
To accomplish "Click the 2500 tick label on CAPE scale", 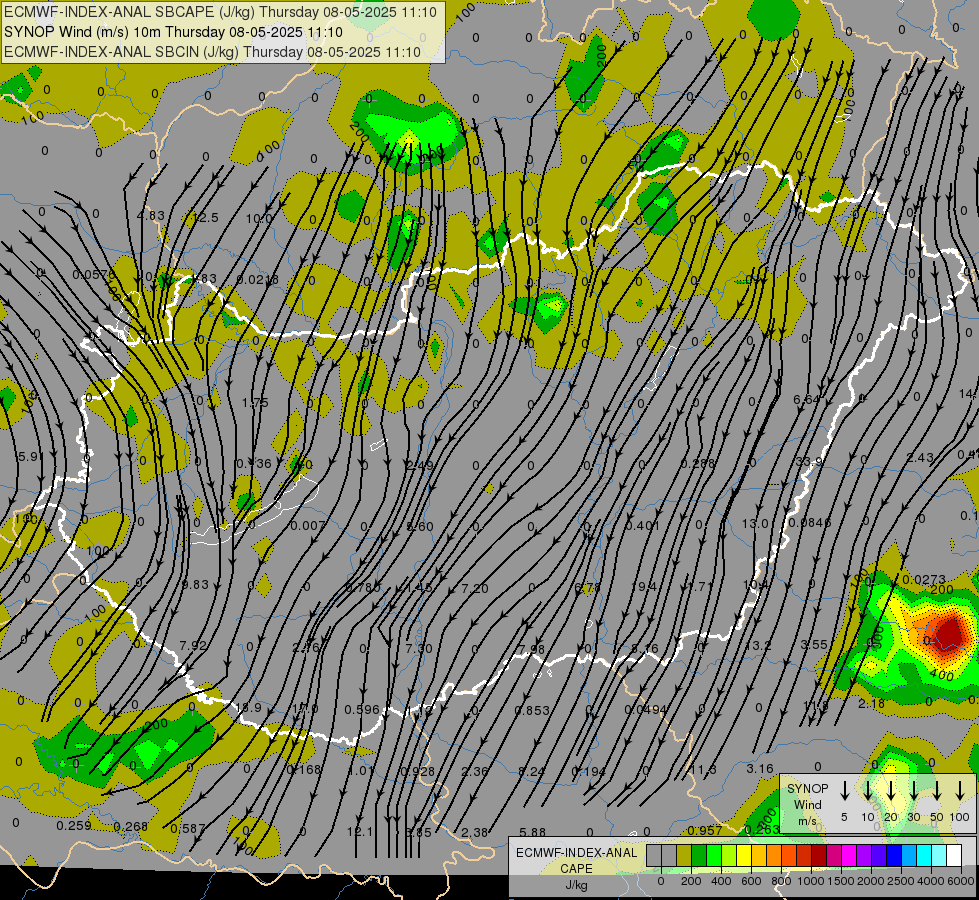I will tap(901, 881).
